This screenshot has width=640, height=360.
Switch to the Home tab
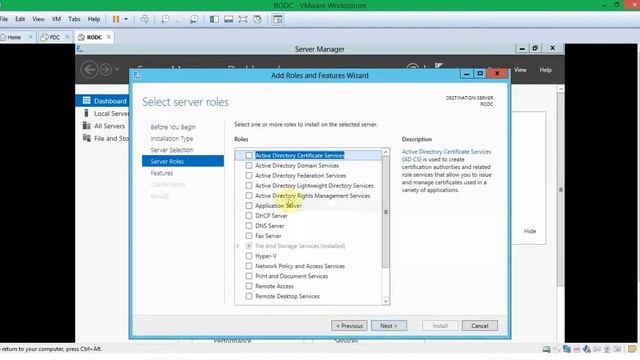14,37
